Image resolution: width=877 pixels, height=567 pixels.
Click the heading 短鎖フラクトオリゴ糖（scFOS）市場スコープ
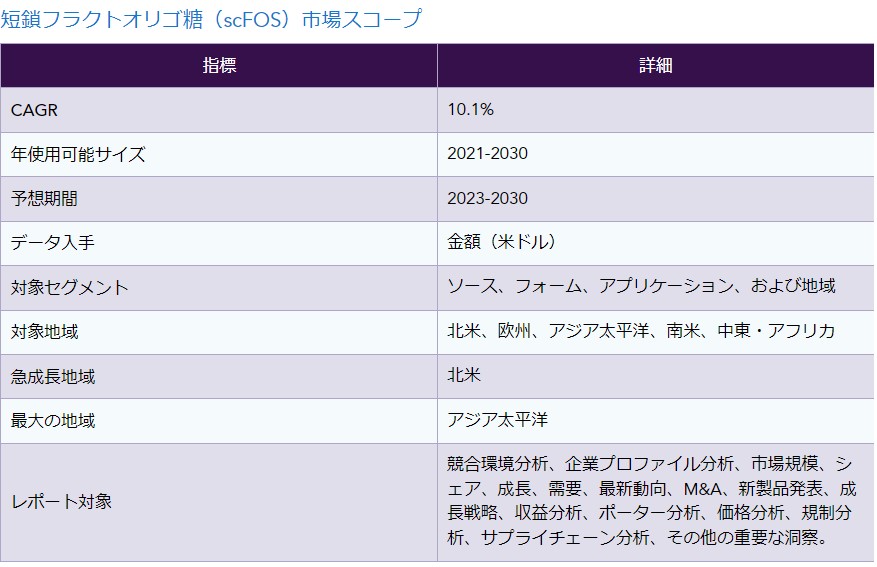coord(211,20)
